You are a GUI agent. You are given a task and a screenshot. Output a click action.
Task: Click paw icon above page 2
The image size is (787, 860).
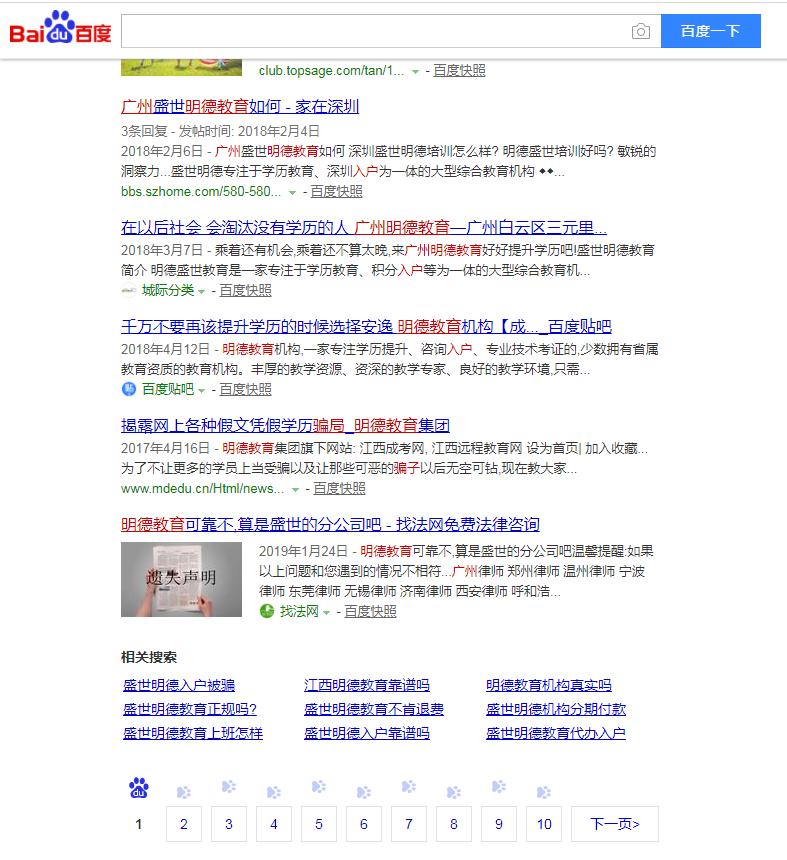click(184, 792)
